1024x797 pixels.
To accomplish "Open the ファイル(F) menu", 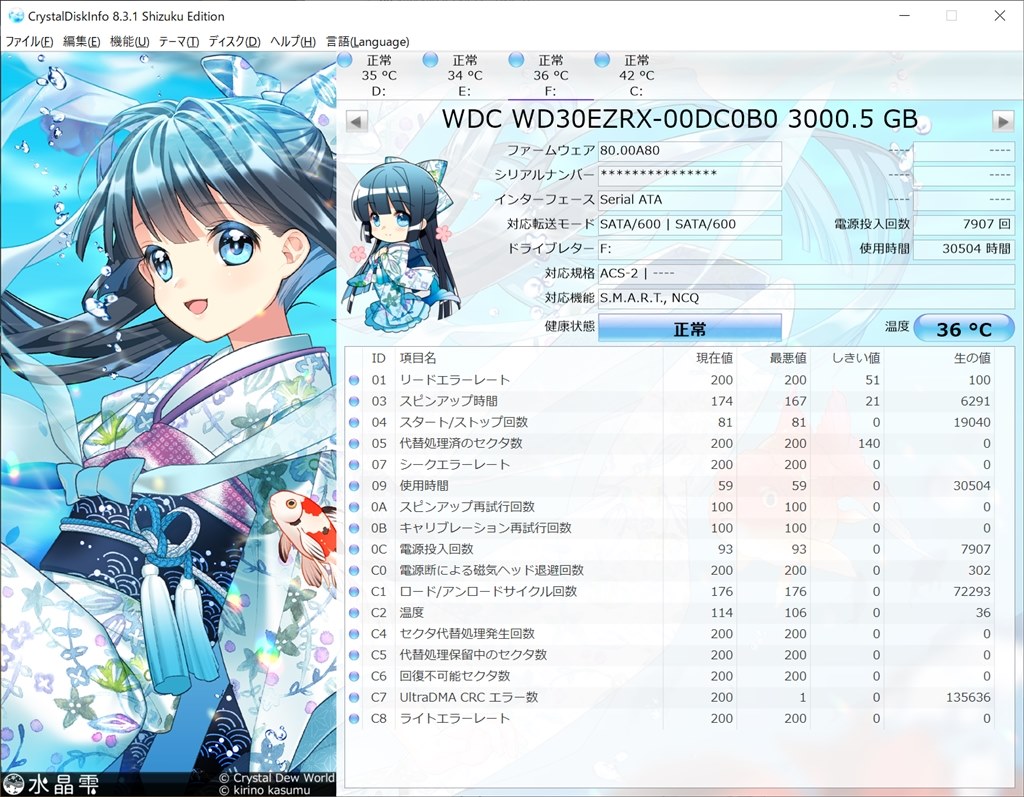I will (29, 41).
